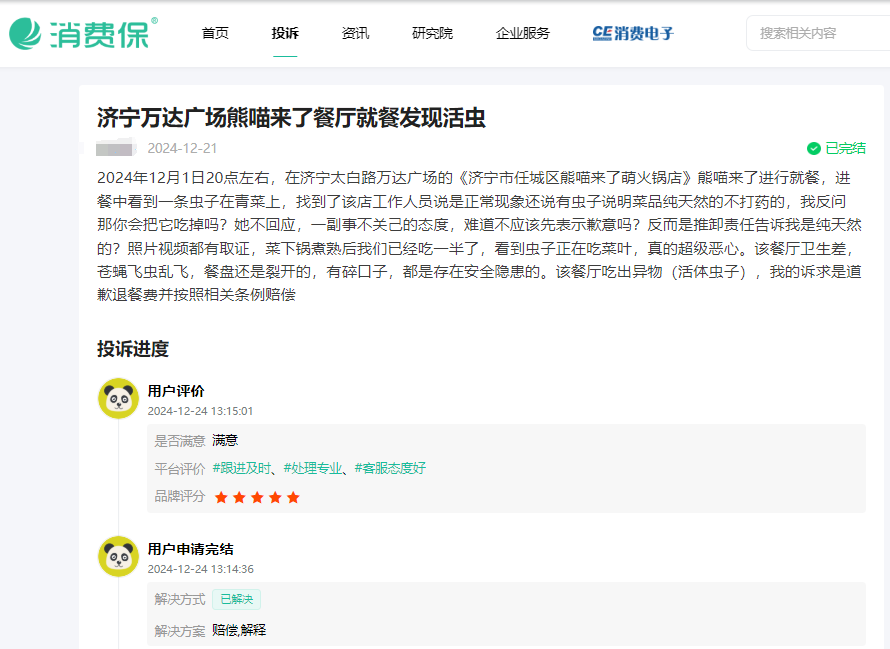Click the 用户申请完结 entry heading
This screenshot has height=649, width=890.
tap(190, 549)
